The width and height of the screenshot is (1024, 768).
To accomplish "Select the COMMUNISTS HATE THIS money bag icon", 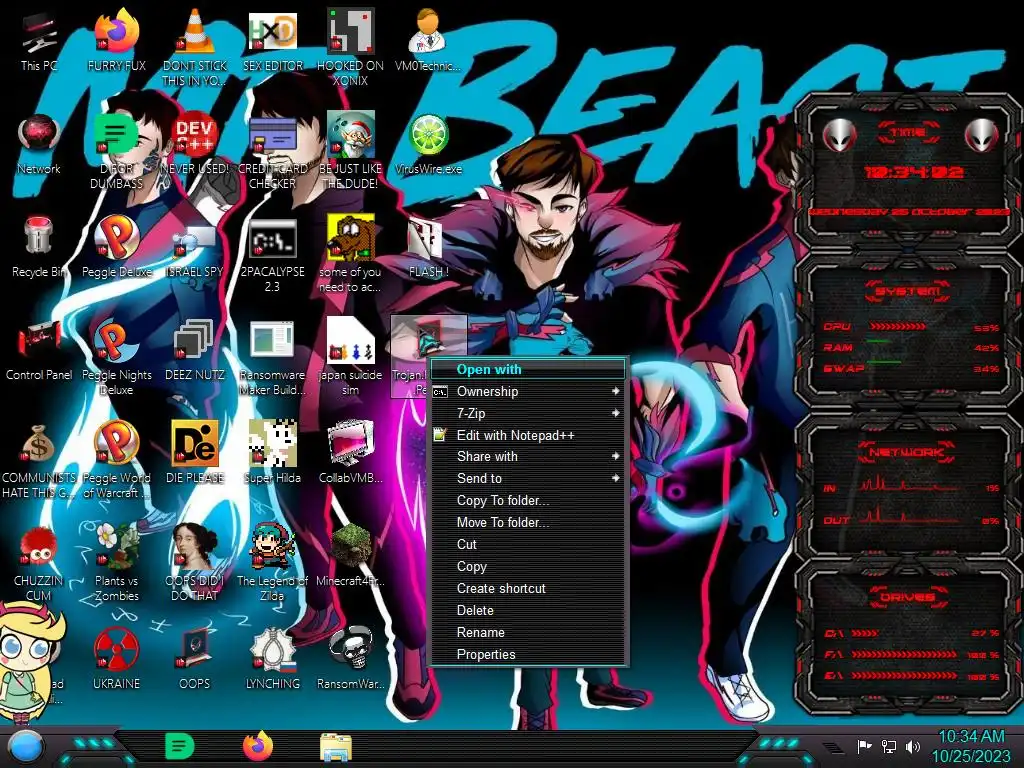I will pyautogui.click(x=39, y=461).
